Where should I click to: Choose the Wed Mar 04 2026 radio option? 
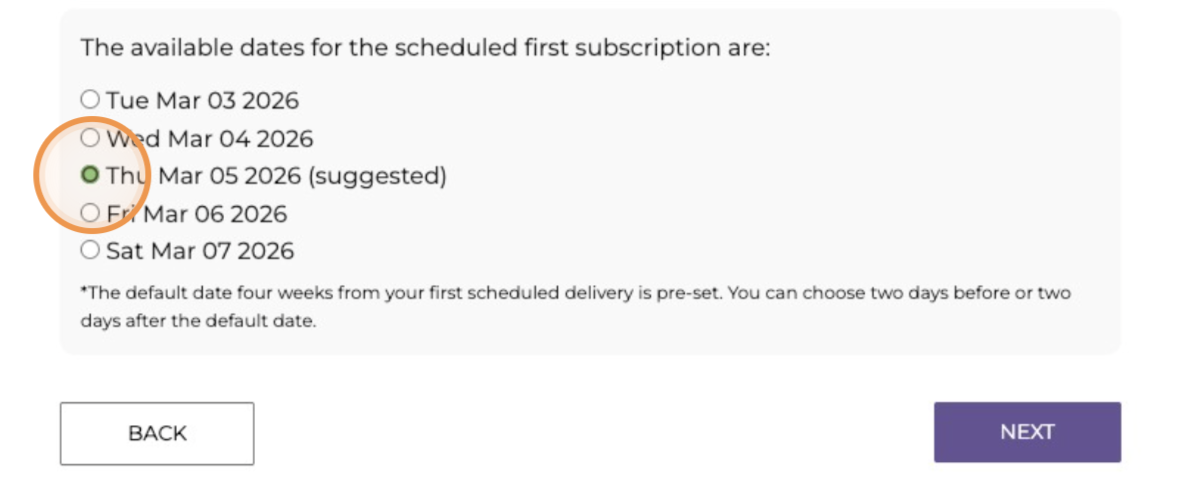pos(90,137)
